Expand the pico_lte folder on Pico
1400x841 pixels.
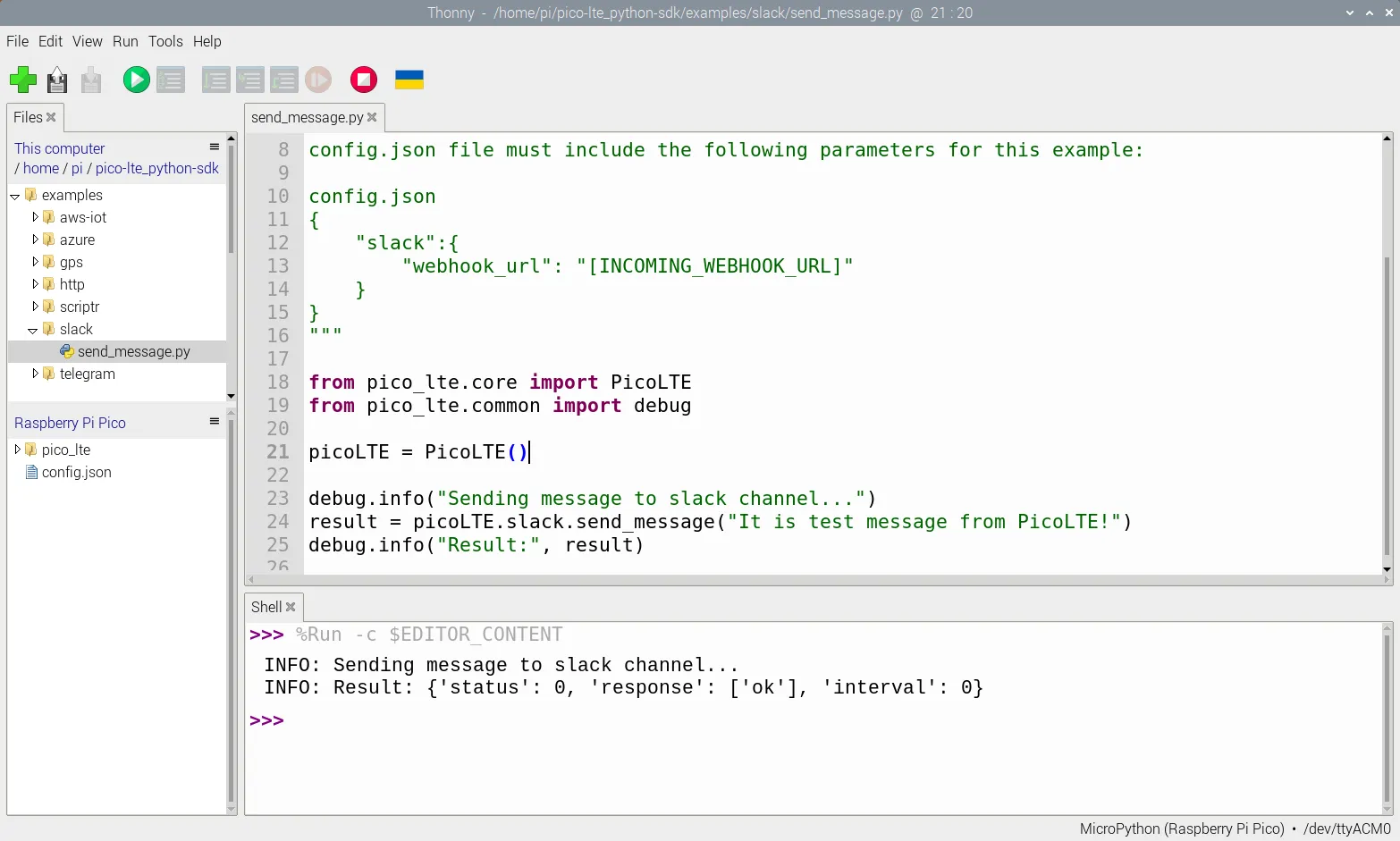[17, 450]
